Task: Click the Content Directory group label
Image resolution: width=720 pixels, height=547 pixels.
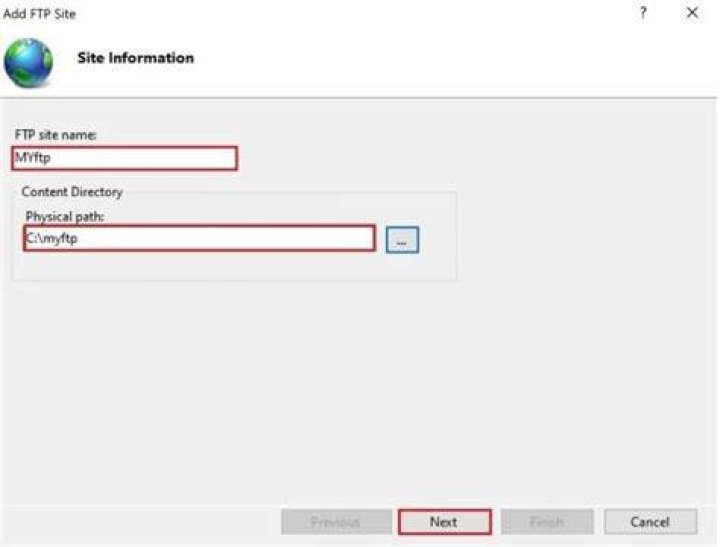Action: point(72,192)
